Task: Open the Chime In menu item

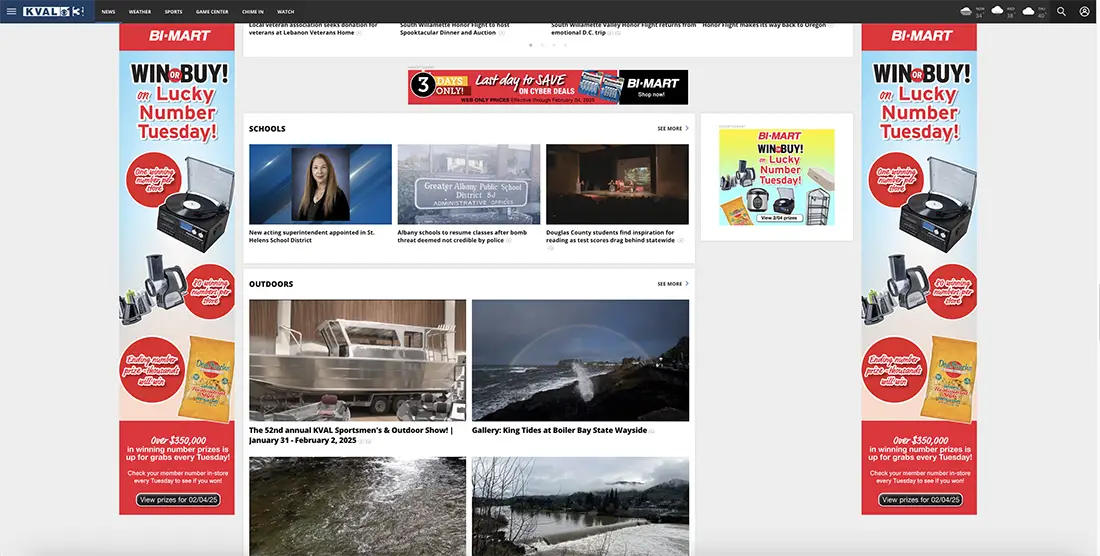Action: [253, 12]
